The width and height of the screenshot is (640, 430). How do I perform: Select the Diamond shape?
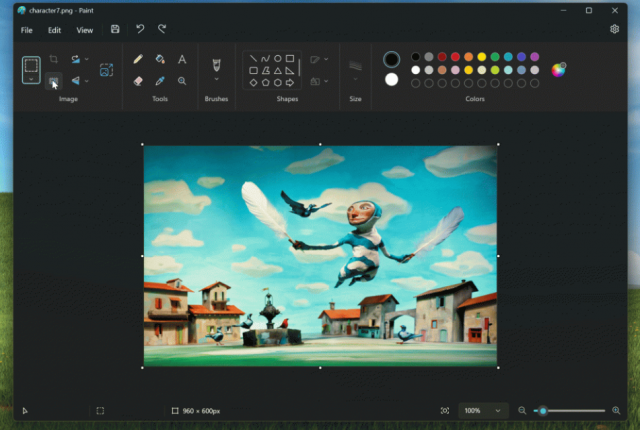tap(253, 83)
